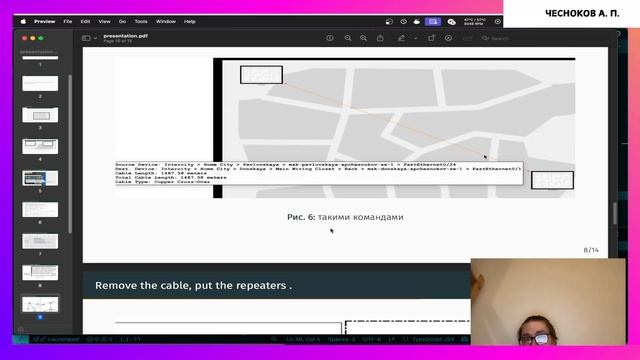Click 'Ln 38, Col 5' in editor status bar

pos(303,339)
